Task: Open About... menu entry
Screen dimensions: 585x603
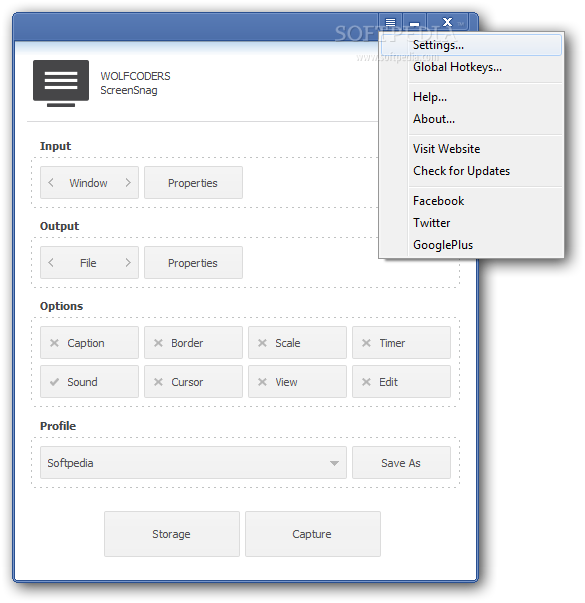Action: point(471,119)
